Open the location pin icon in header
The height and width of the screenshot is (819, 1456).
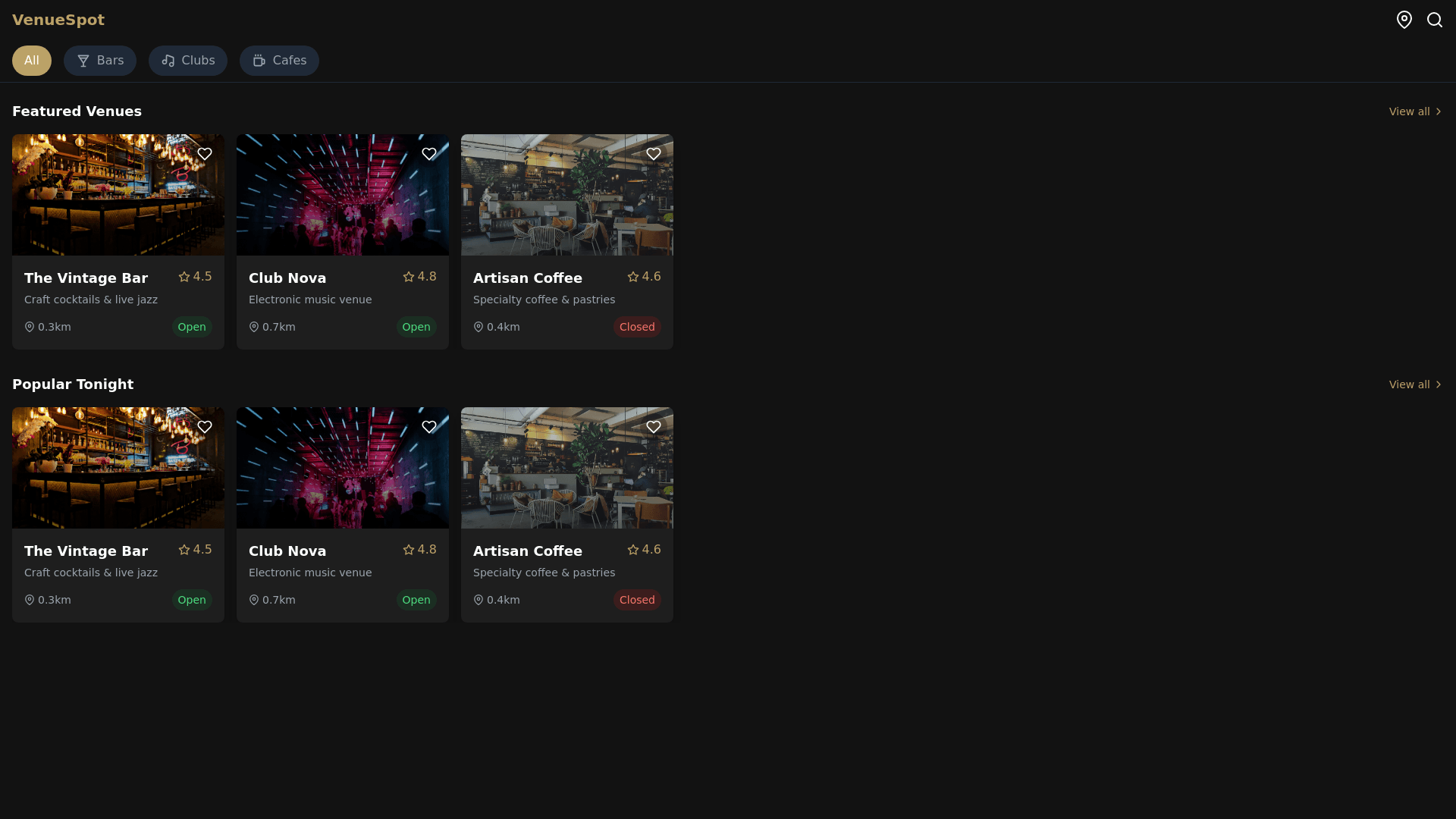(x=1404, y=20)
